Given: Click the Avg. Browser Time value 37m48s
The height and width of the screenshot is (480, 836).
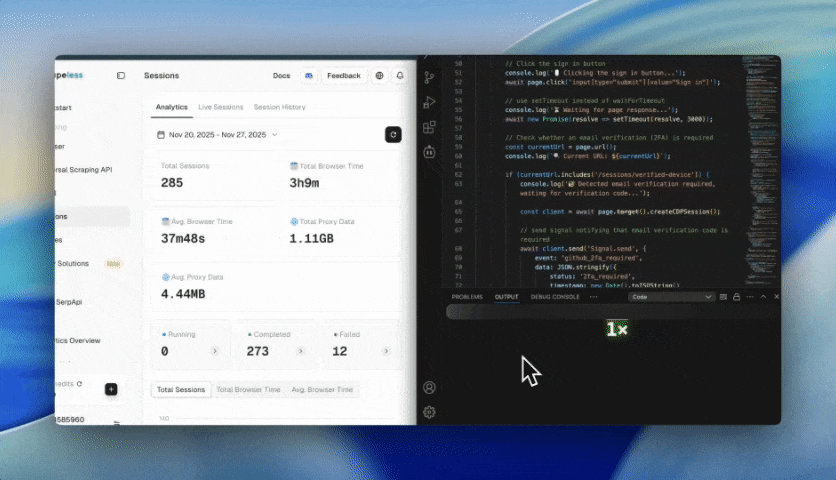Looking at the screenshot, I should click(183, 238).
